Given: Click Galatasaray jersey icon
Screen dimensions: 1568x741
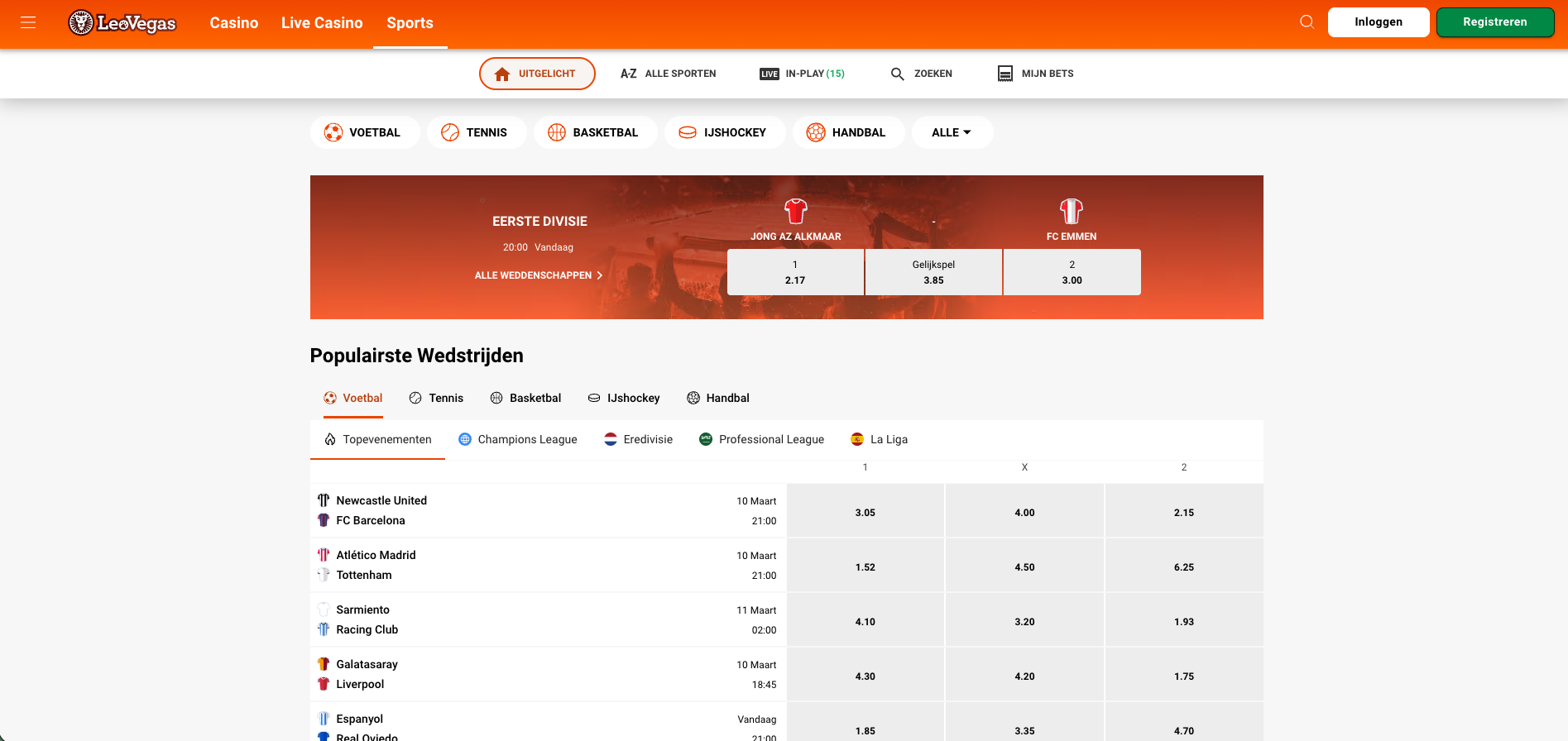Looking at the screenshot, I should tap(324, 664).
